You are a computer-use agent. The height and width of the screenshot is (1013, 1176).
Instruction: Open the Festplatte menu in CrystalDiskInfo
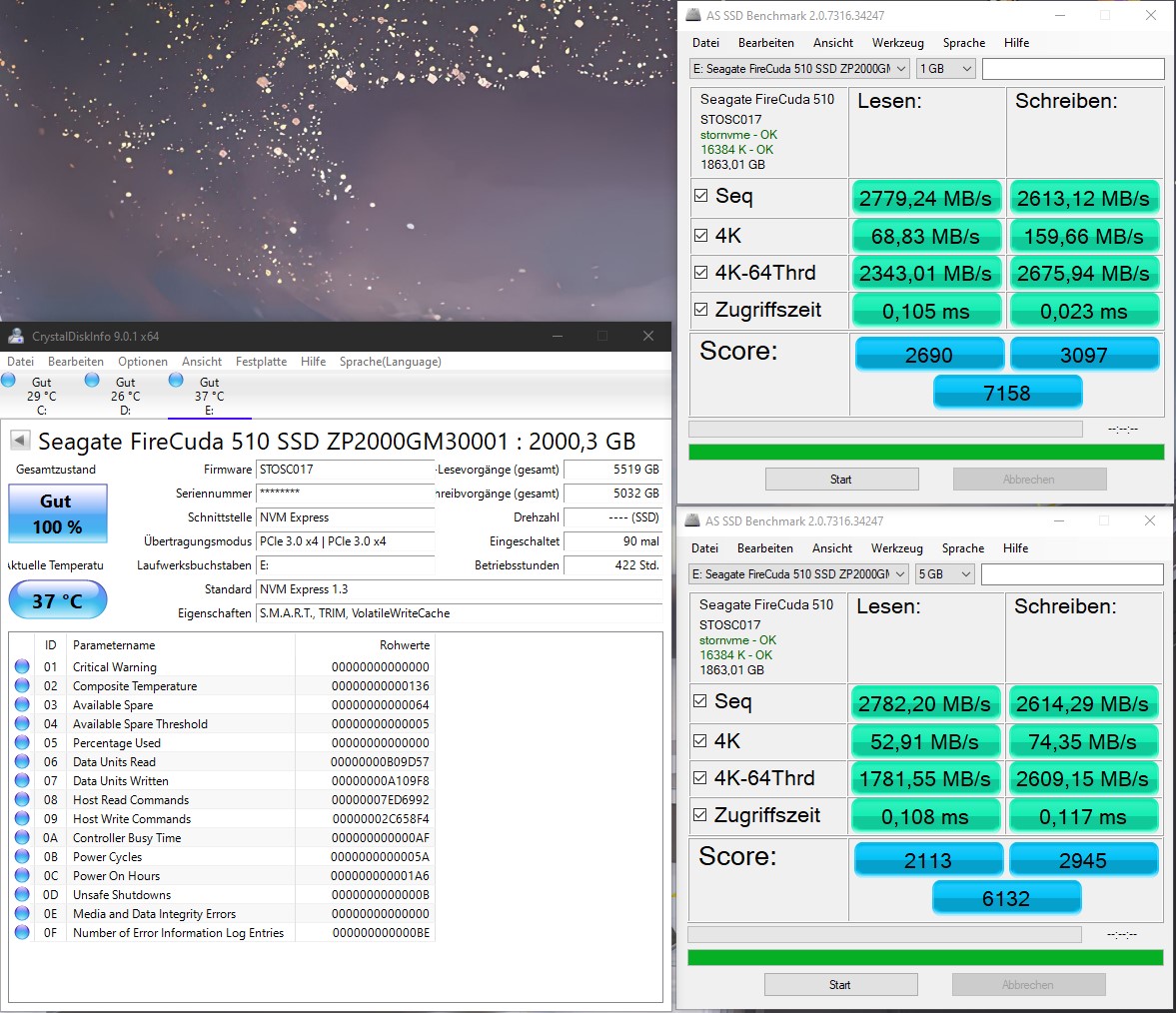(261, 361)
